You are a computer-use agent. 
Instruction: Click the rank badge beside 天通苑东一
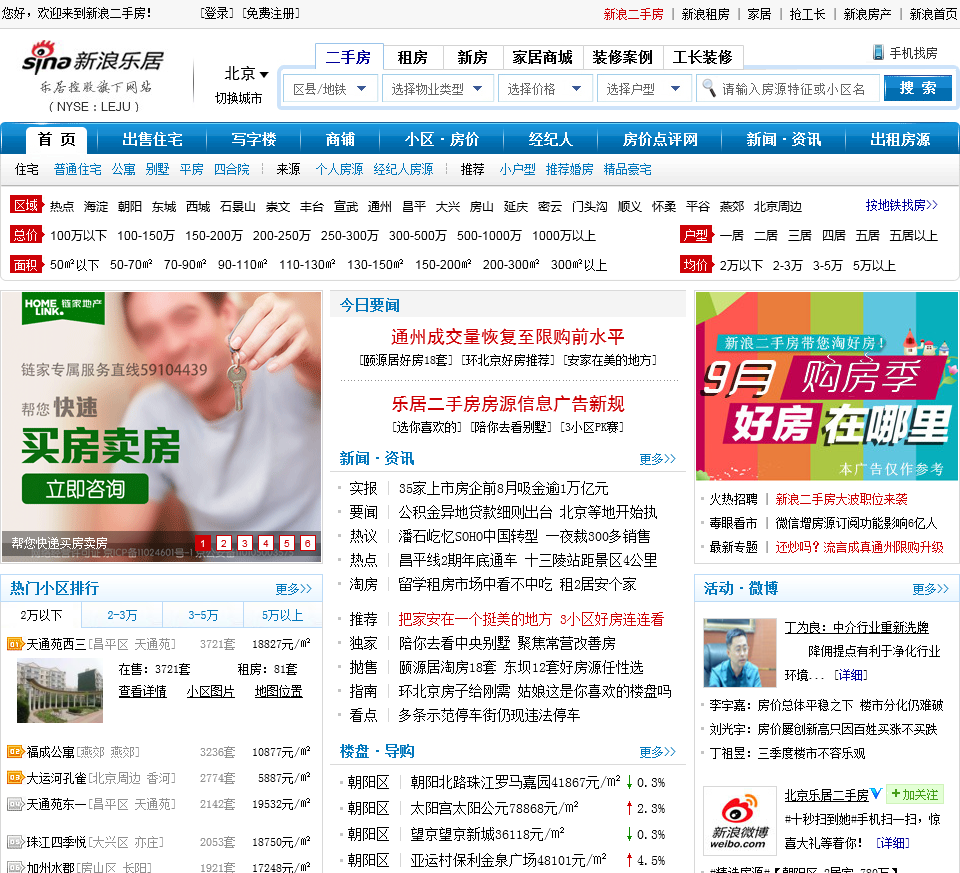(x=15, y=804)
